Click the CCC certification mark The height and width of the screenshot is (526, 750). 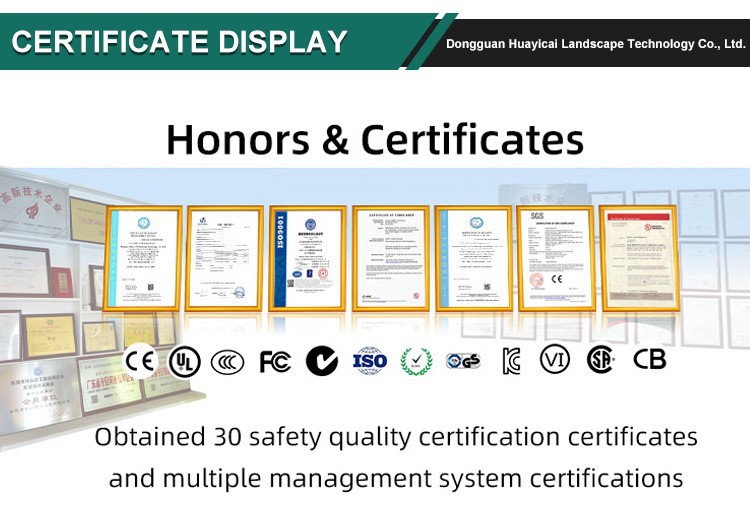[229, 361]
